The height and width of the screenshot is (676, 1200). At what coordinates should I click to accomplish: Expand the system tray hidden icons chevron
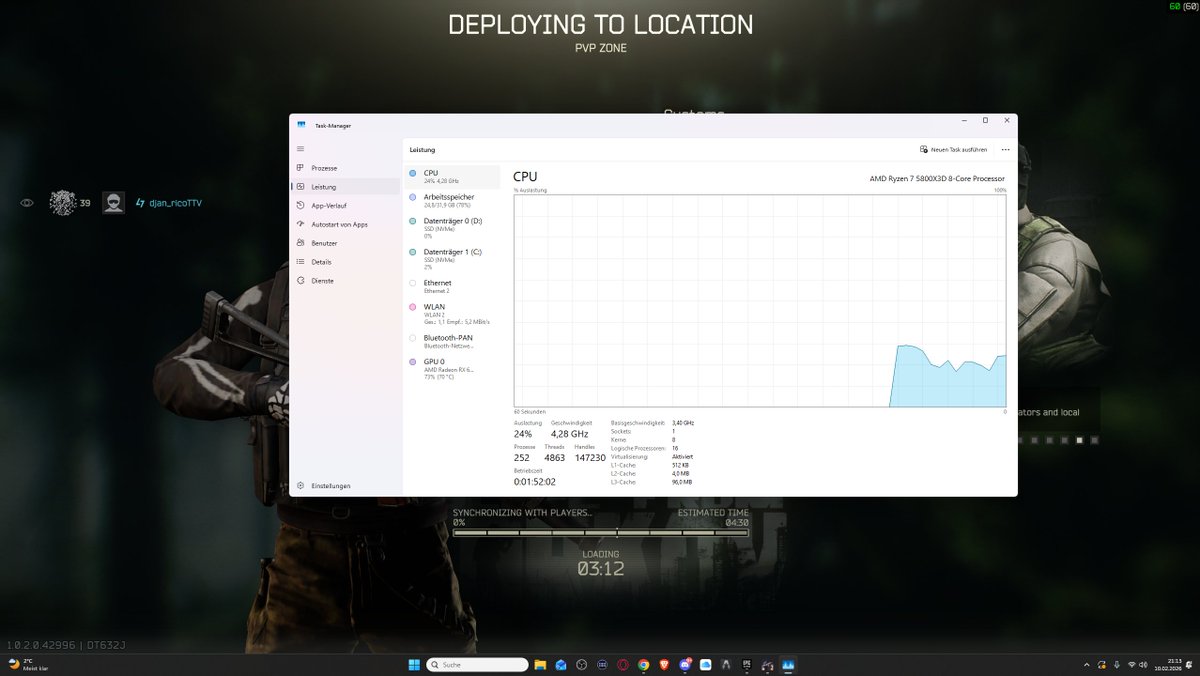(1087, 665)
